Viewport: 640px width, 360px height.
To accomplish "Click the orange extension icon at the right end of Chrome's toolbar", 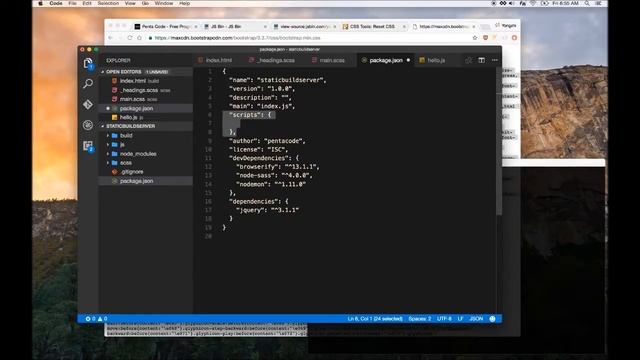I will click(514, 38).
